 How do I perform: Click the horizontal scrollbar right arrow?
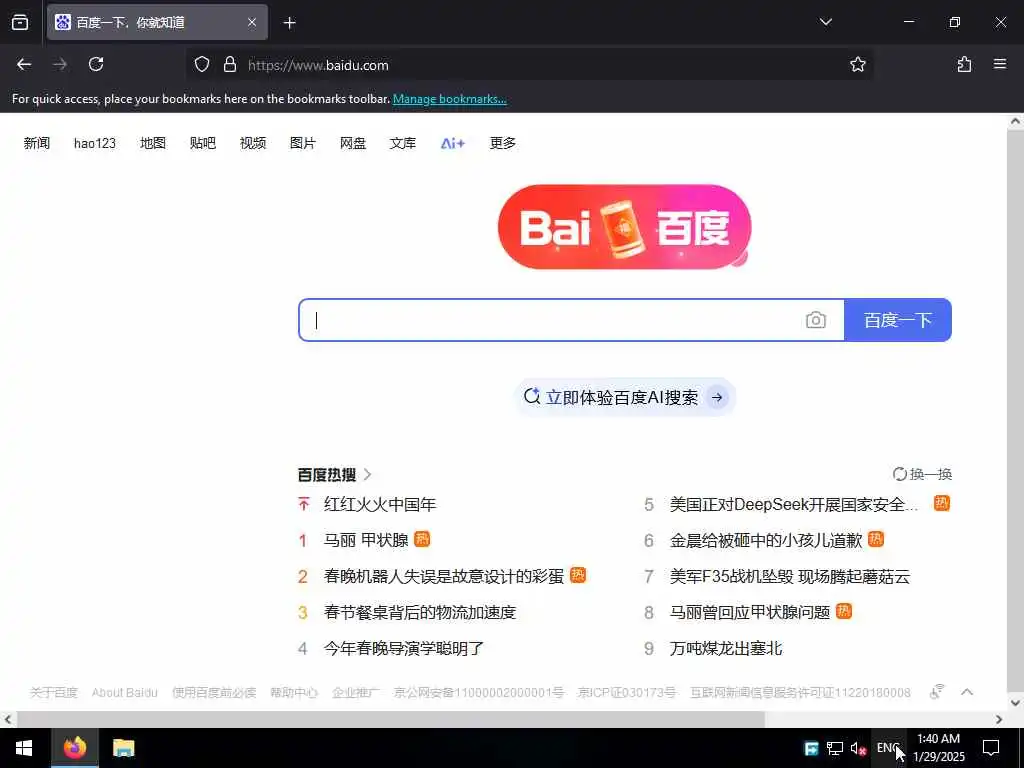[x=999, y=720]
